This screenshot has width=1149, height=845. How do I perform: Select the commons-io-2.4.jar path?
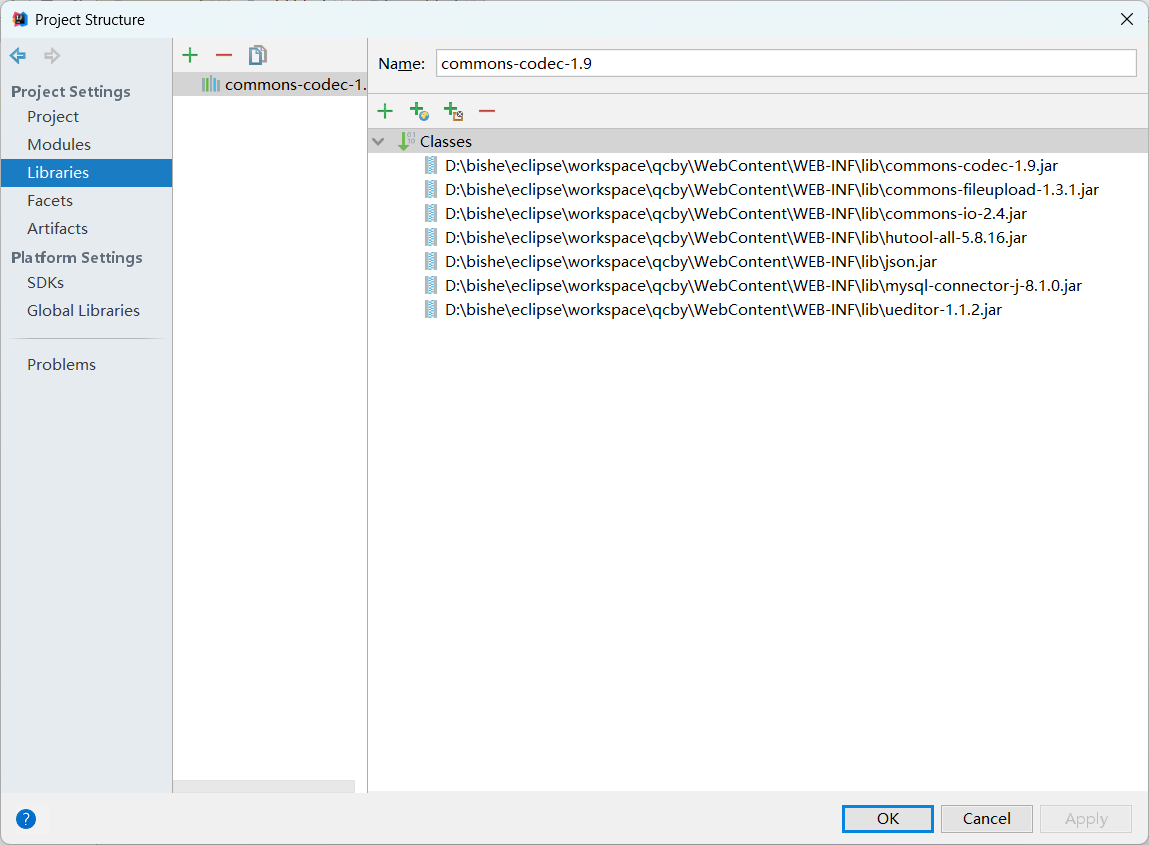click(x=736, y=214)
